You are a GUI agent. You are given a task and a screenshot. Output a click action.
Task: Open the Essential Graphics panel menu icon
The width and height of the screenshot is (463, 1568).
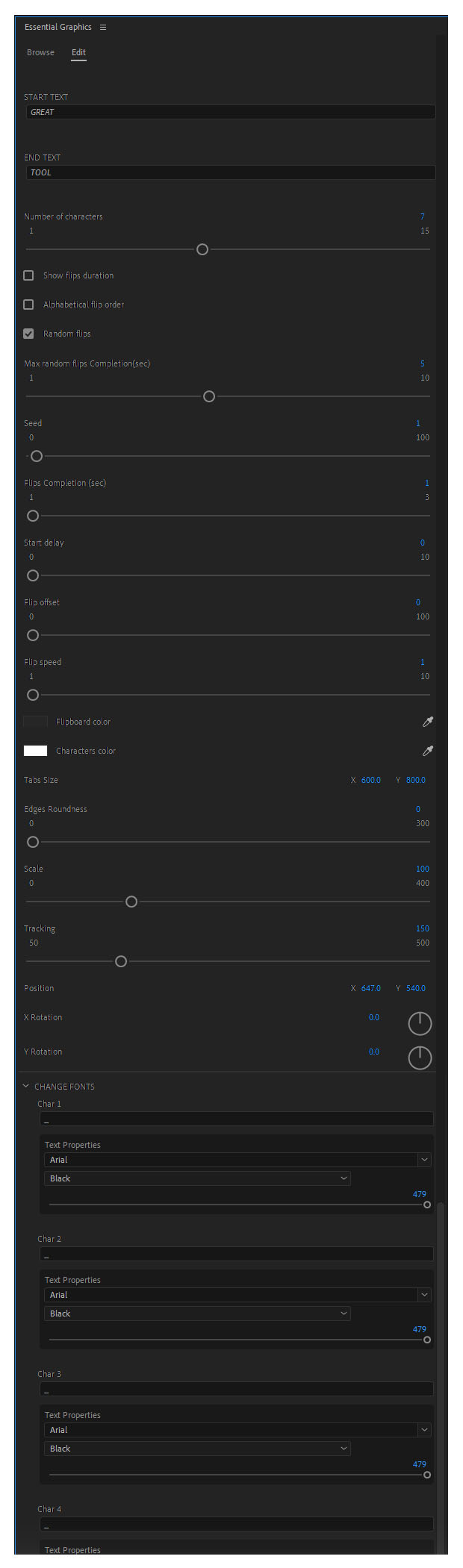tap(103, 28)
